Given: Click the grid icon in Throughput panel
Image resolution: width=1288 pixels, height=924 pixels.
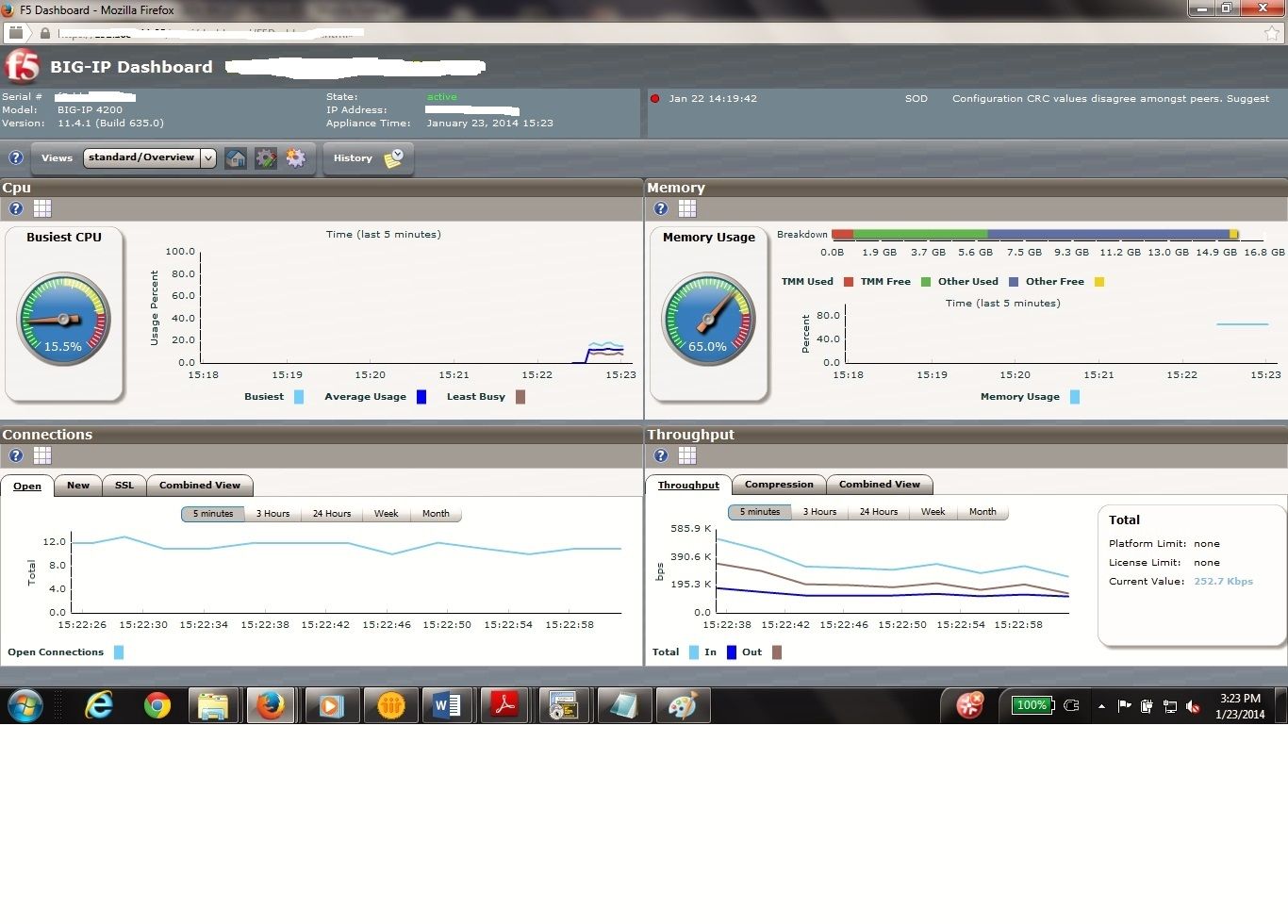Looking at the screenshot, I should point(687,455).
